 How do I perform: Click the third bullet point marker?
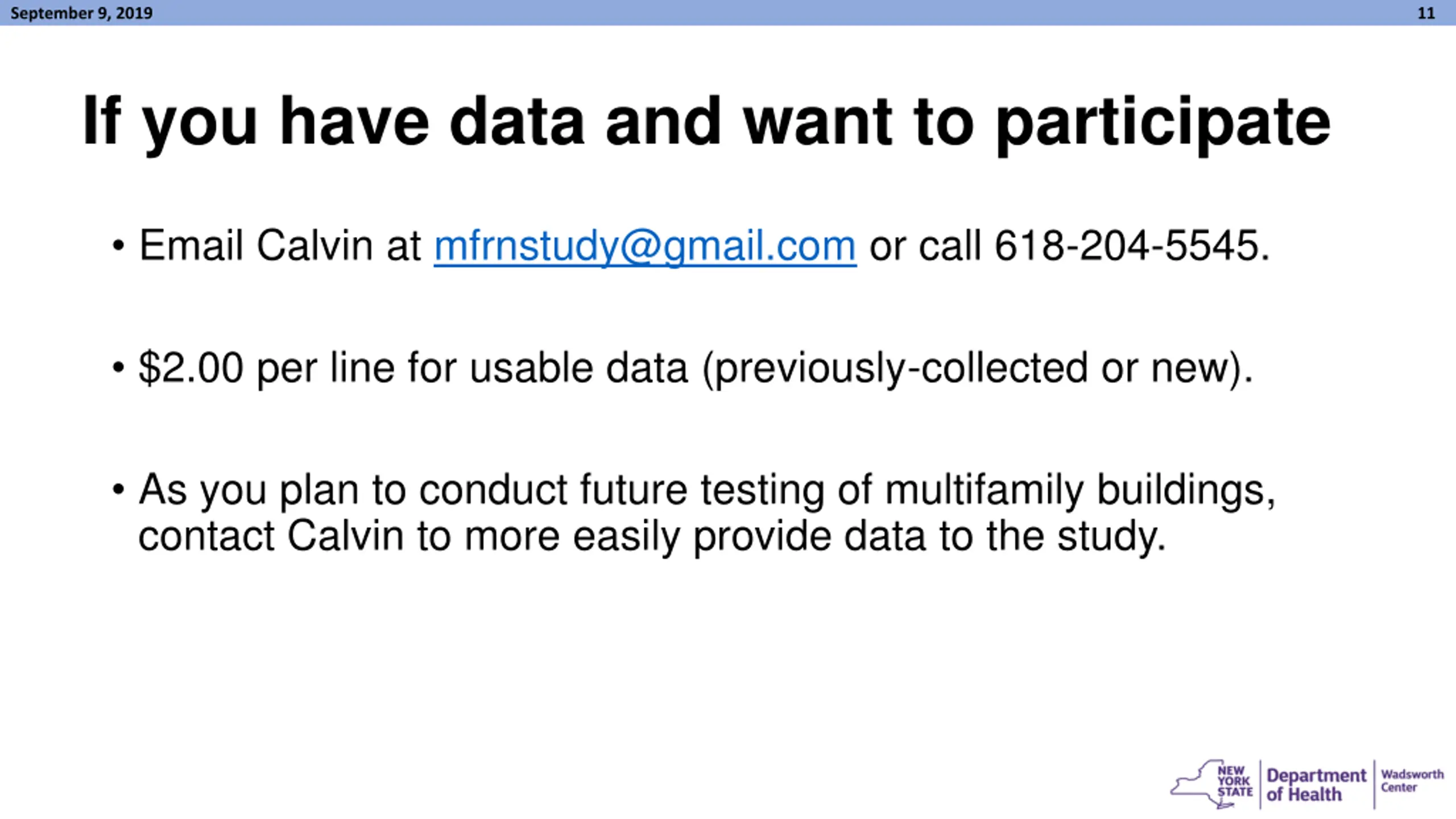[x=118, y=489]
